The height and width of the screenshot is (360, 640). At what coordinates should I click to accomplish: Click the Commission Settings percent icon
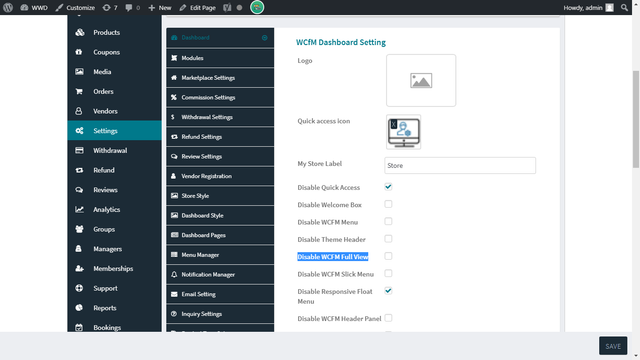pyautogui.click(x=174, y=97)
